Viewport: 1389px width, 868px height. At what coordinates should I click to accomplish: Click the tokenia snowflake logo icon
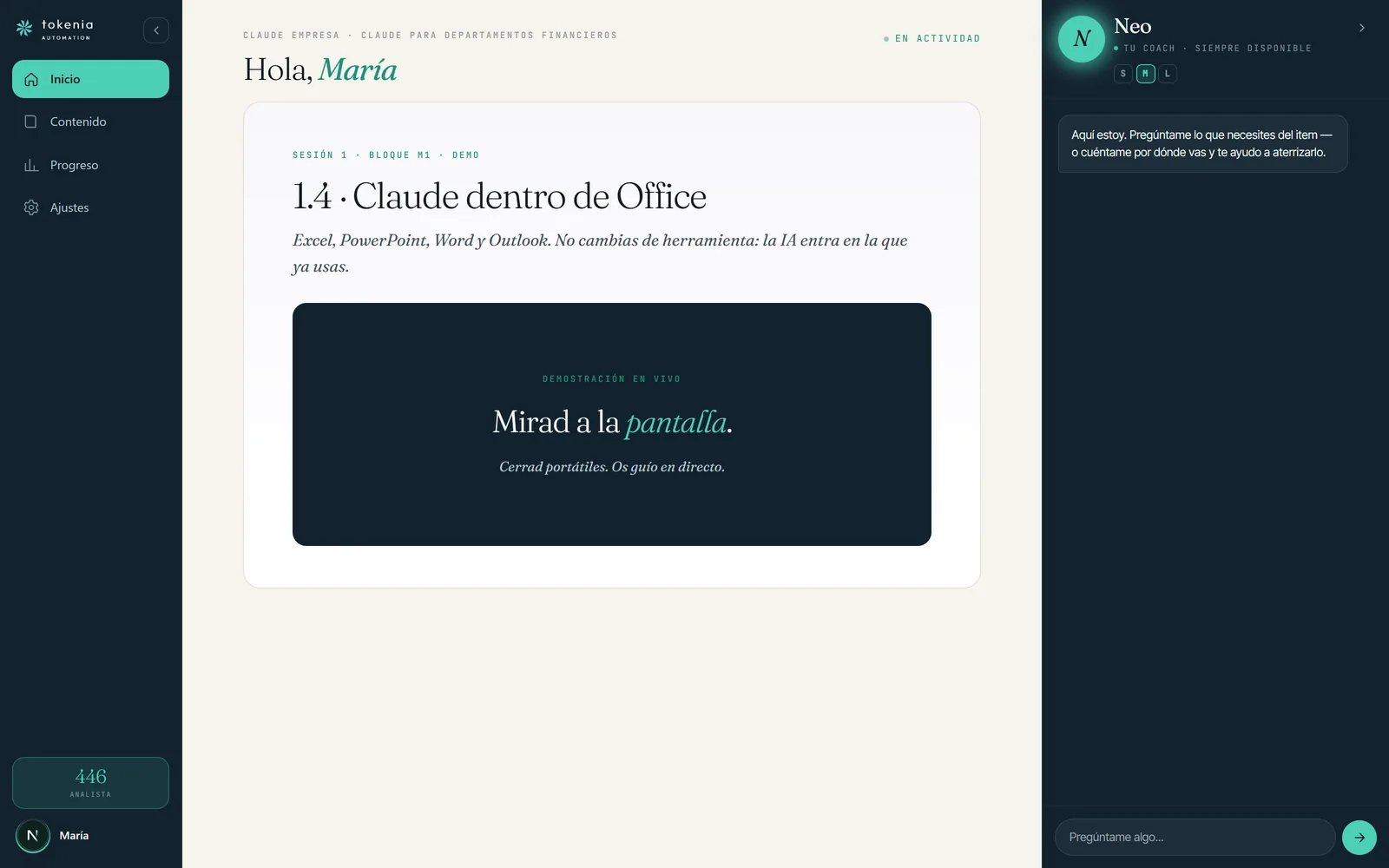tap(24, 29)
